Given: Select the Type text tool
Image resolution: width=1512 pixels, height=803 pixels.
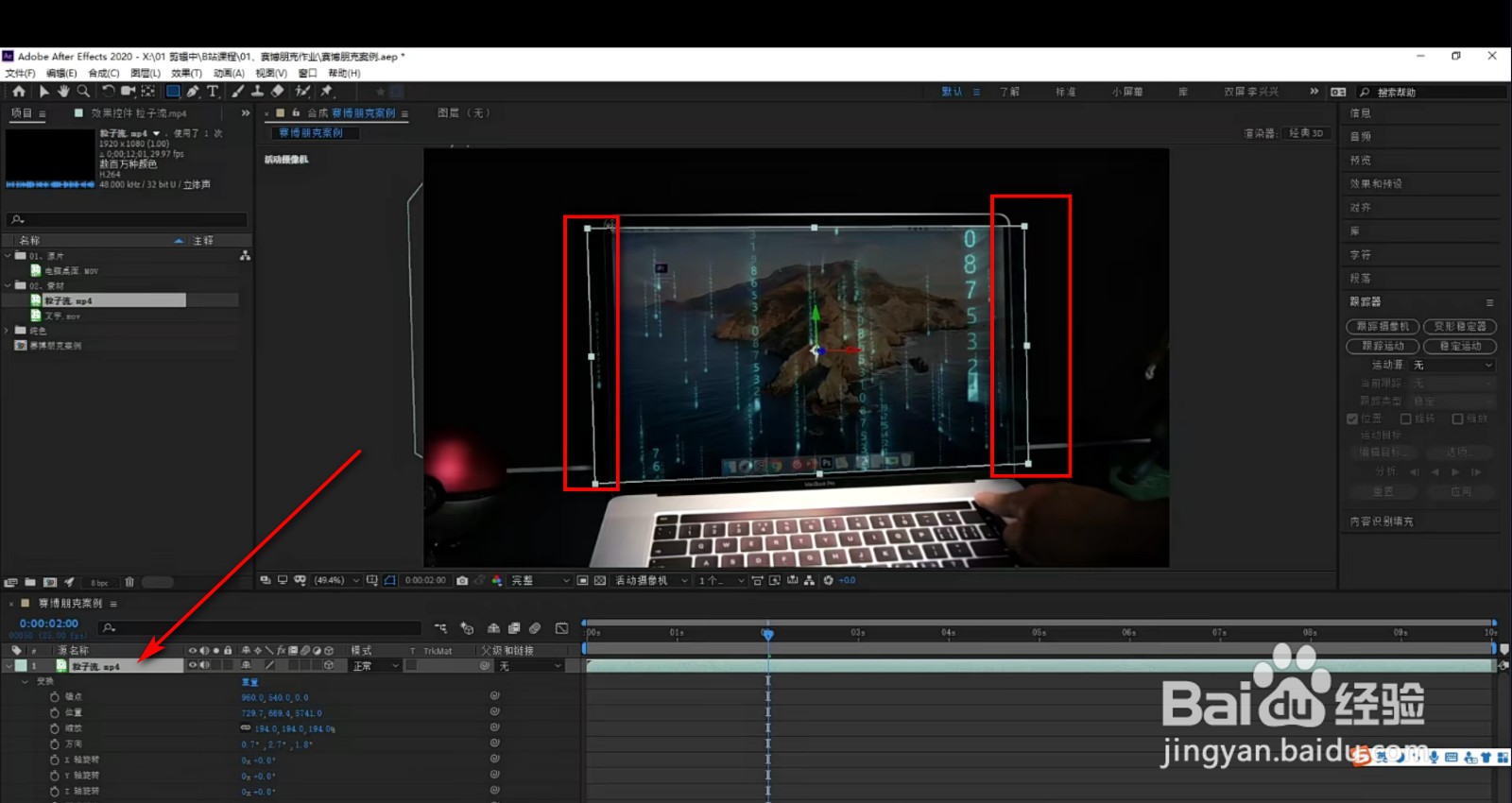Looking at the screenshot, I should 213,92.
